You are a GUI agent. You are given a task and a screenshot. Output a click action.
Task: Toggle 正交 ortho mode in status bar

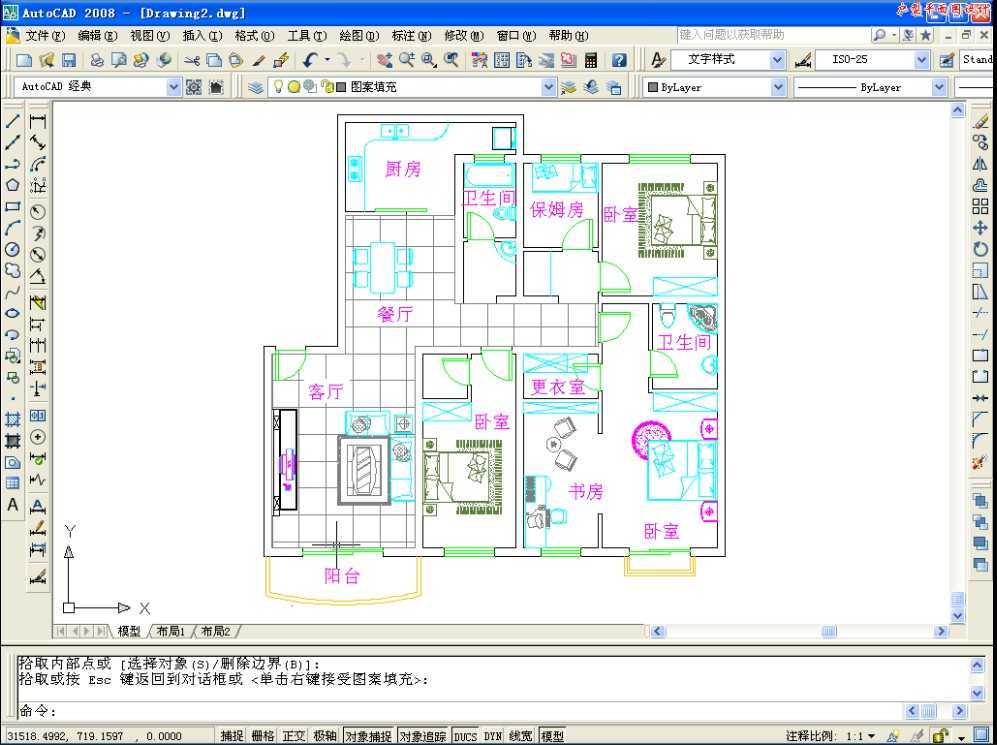pyautogui.click(x=294, y=736)
